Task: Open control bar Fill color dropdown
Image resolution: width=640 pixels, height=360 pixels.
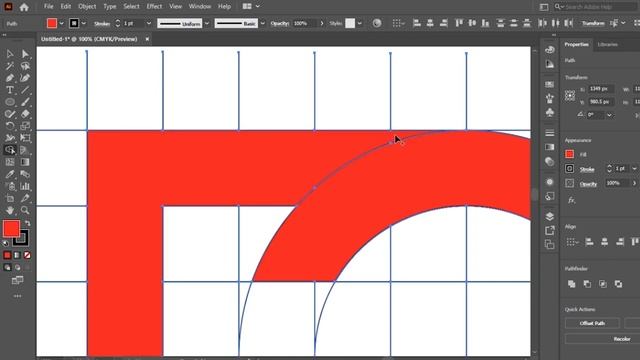Action: (62, 23)
